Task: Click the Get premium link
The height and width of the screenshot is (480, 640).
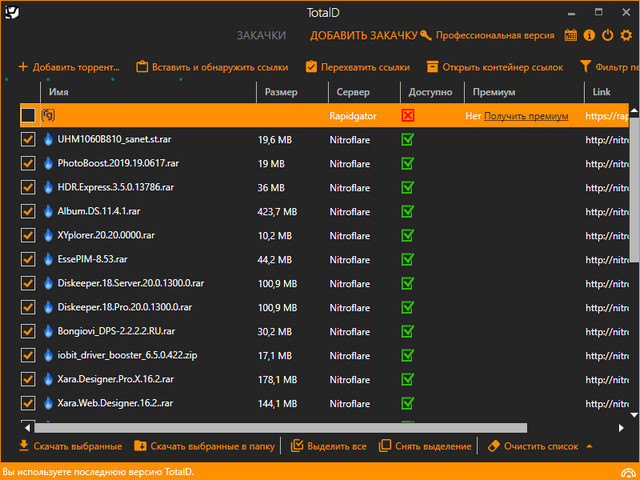Action: point(526,116)
